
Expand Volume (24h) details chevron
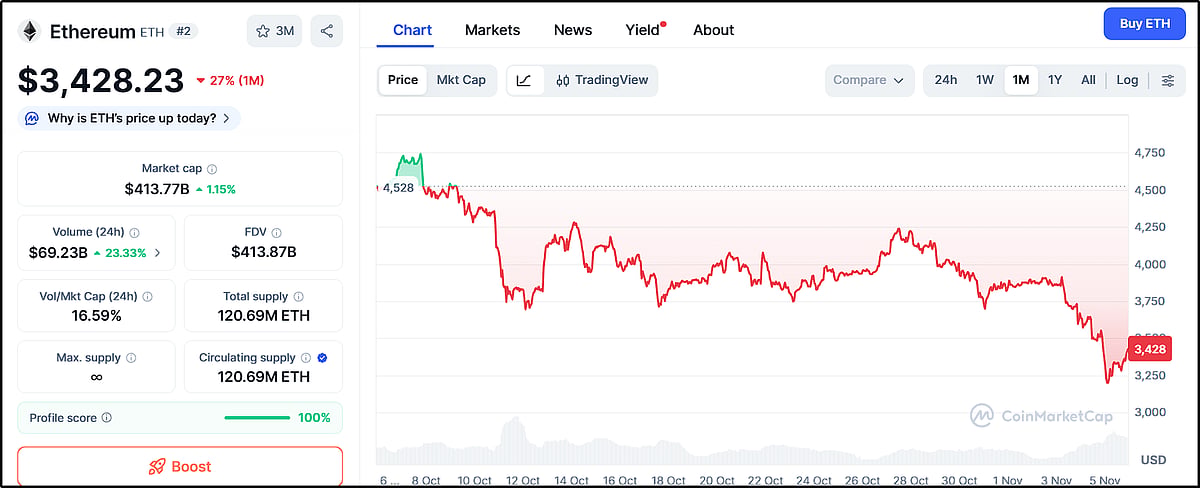158,254
